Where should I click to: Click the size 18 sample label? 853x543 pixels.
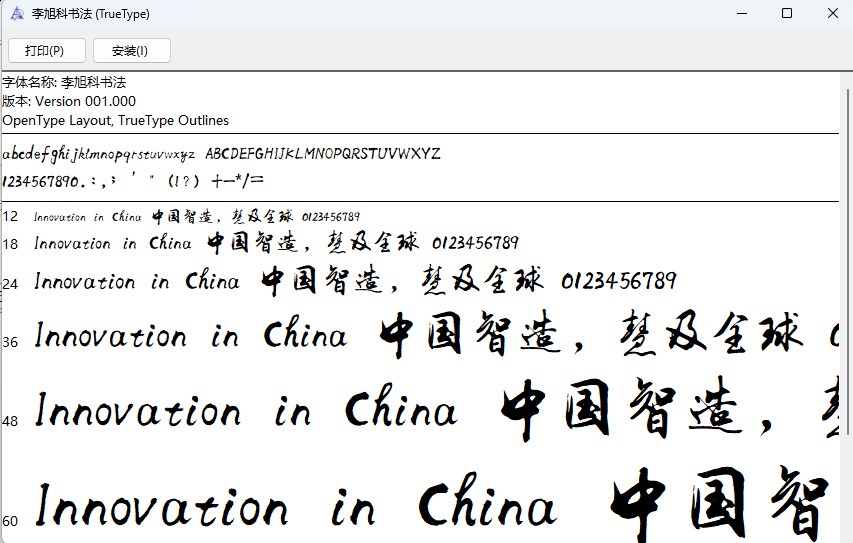pyautogui.click(x=10, y=244)
